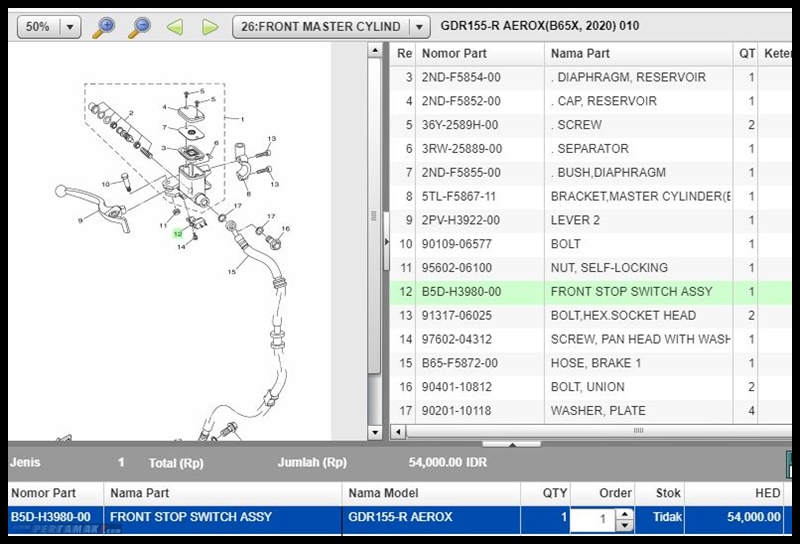Go to previous diagram with left arrow
The height and width of the screenshot is (544, 800).
[175, 27]
